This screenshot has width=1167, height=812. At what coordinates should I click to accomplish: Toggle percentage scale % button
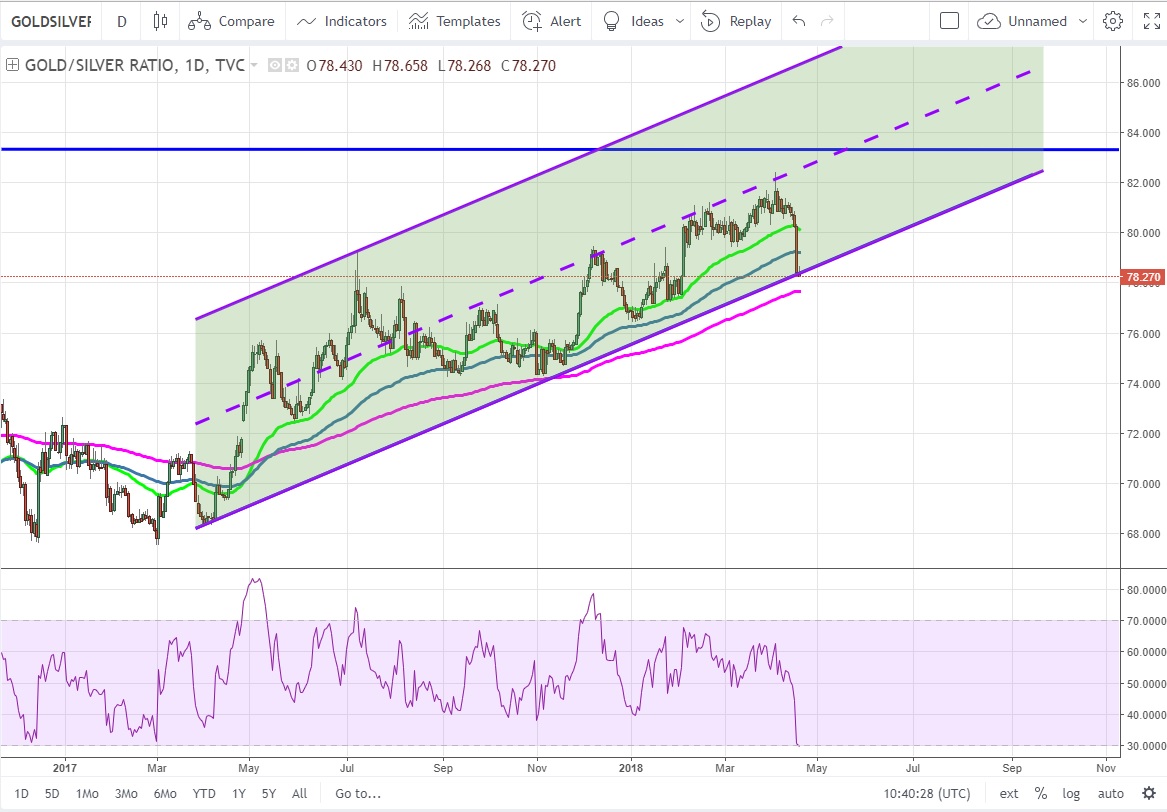click(x=1040, y=793)
